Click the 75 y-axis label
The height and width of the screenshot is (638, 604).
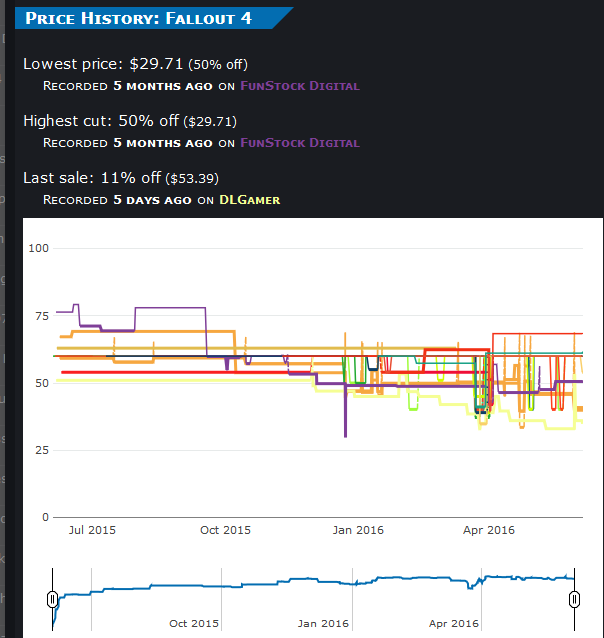[x=42, y=316]
